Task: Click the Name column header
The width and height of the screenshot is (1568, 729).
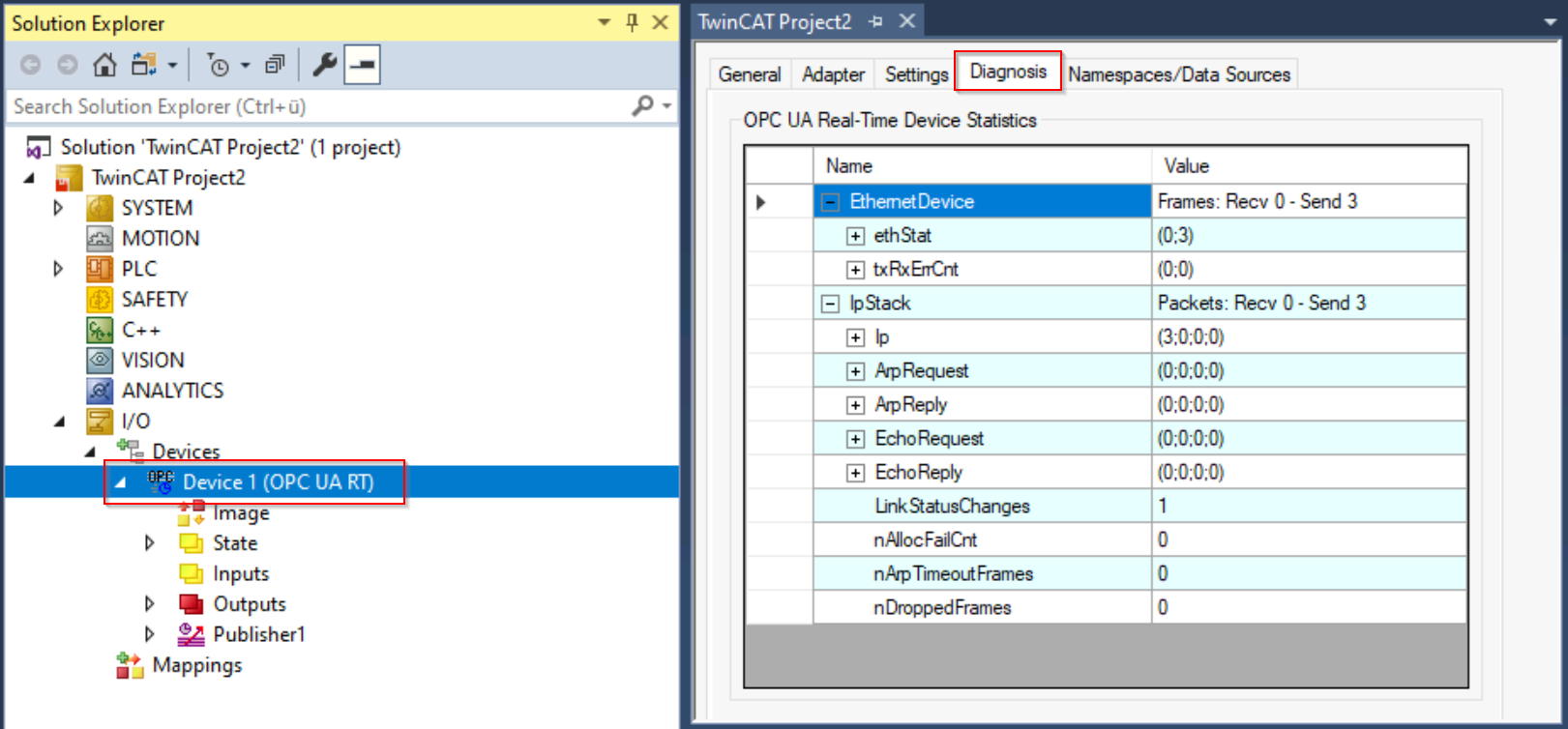Action: (983, 165)
